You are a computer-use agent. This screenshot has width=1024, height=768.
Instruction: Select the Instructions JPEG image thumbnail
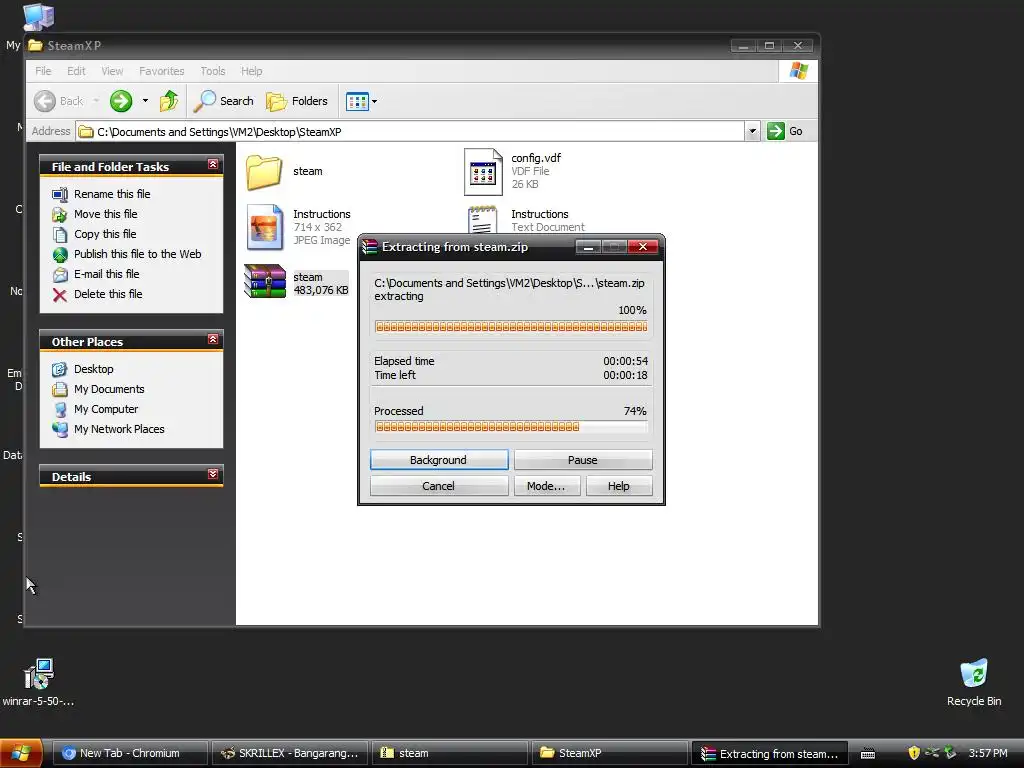point(264,227)
